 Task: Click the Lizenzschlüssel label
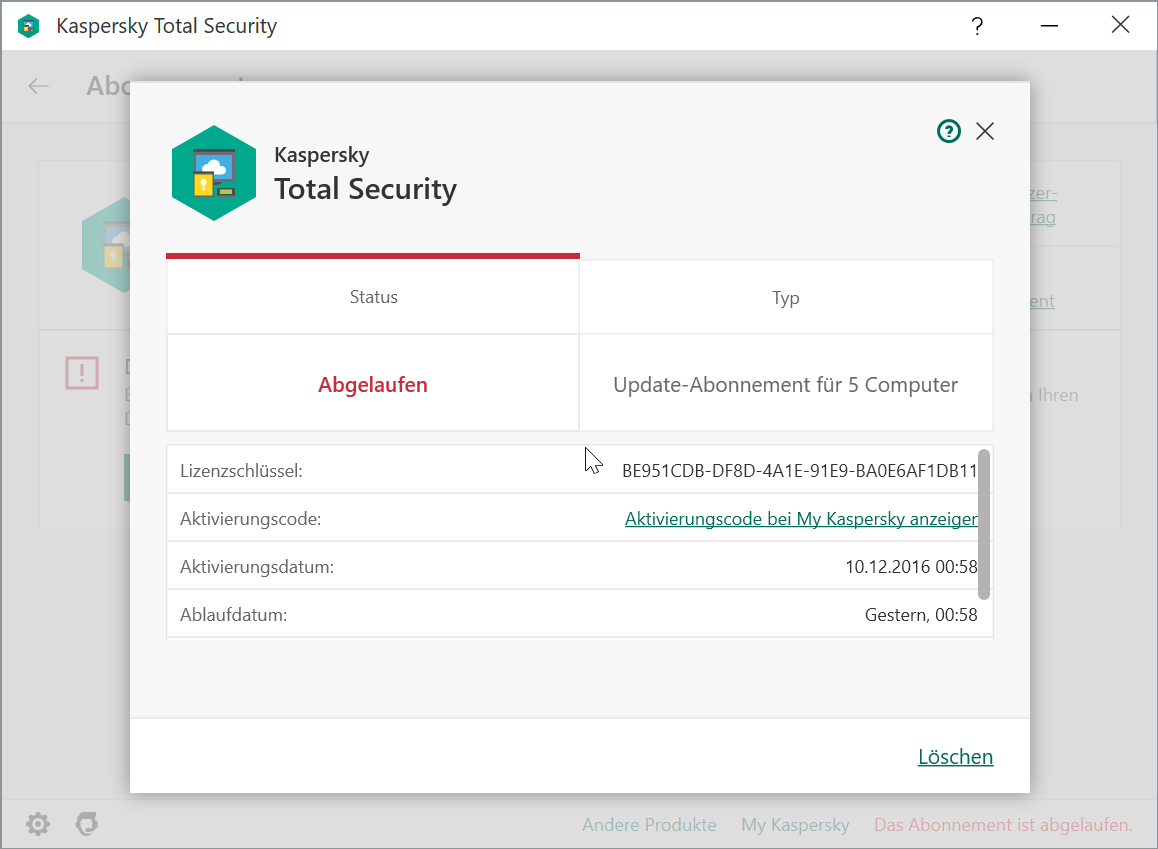241,471
